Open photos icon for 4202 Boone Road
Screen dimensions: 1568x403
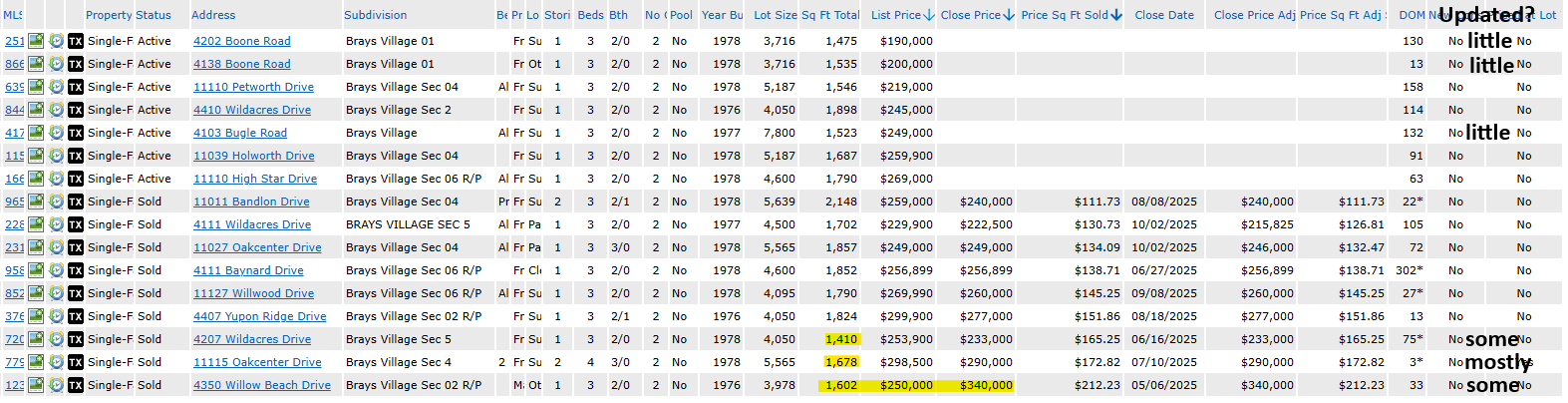36,41
